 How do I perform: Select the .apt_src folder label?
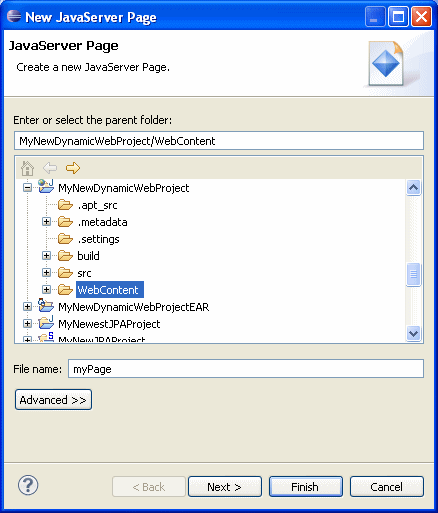click(97, 205)
